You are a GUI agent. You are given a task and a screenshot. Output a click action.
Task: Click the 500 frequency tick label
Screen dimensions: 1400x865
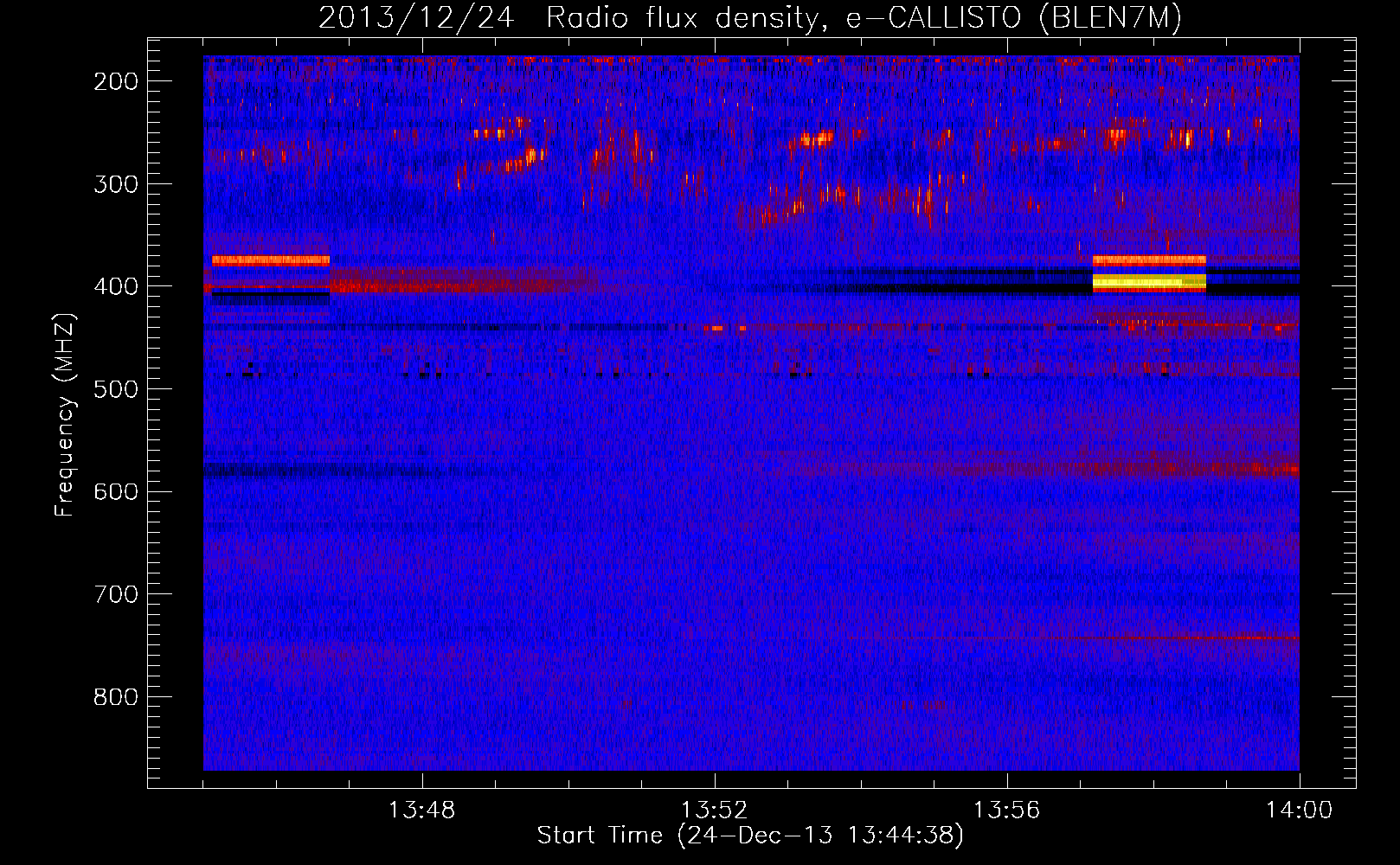116,389
